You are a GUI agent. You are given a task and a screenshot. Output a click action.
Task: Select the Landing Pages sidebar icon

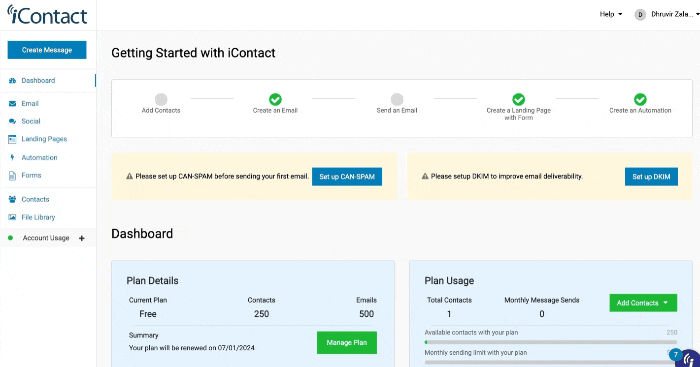[x=12, y=139]
